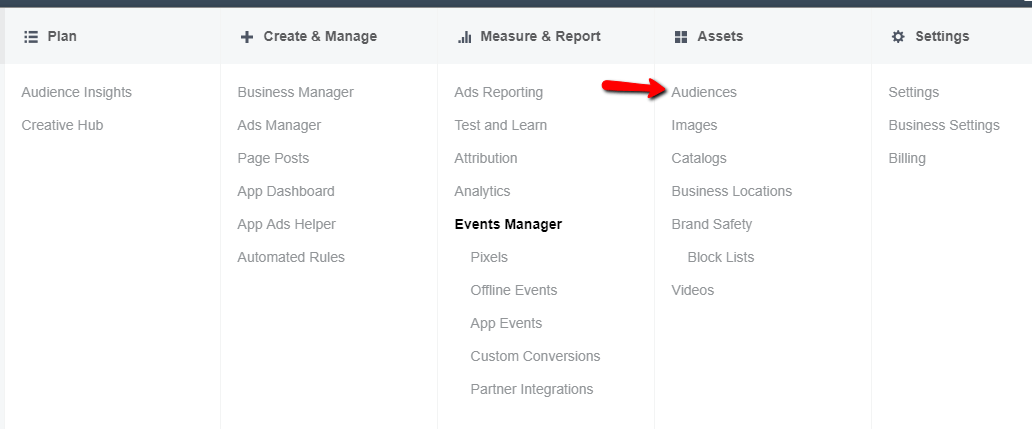The width and height of the screenshot is (1032, 429).
Task: Click the Create & Manage plus icon
Action: tap(247, 37)
